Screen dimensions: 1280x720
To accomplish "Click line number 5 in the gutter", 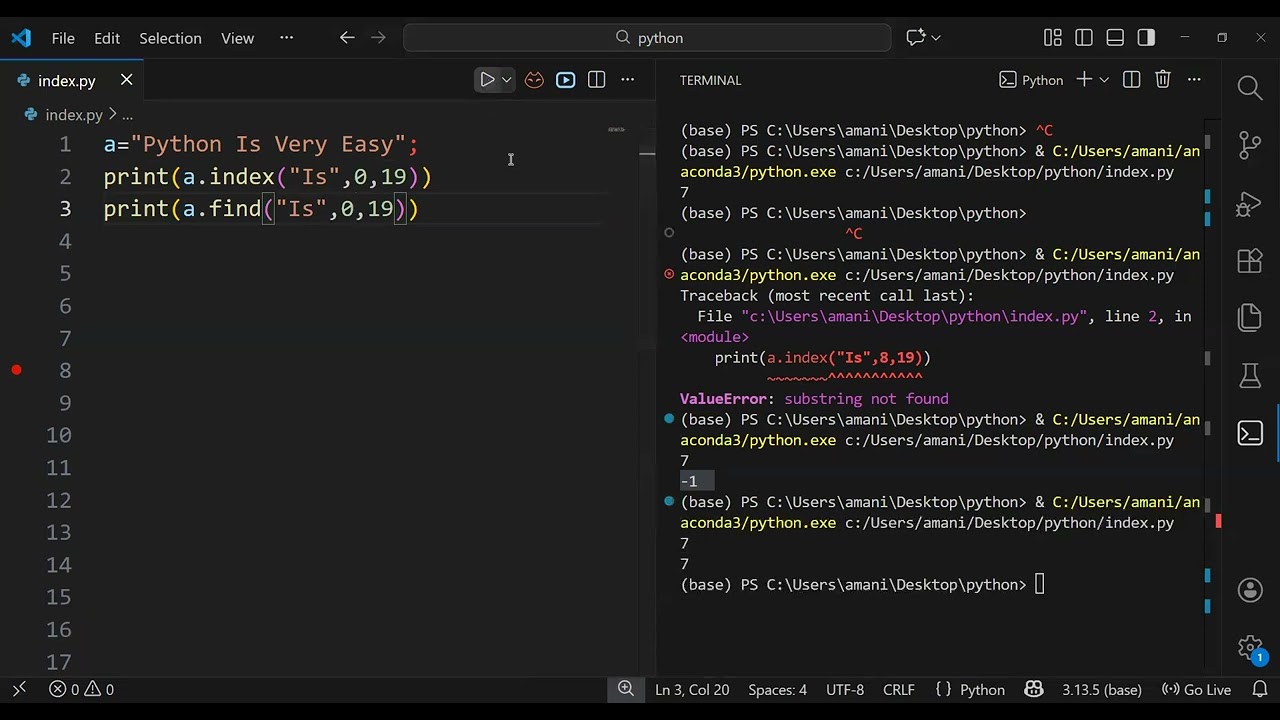I will (65, 273).
